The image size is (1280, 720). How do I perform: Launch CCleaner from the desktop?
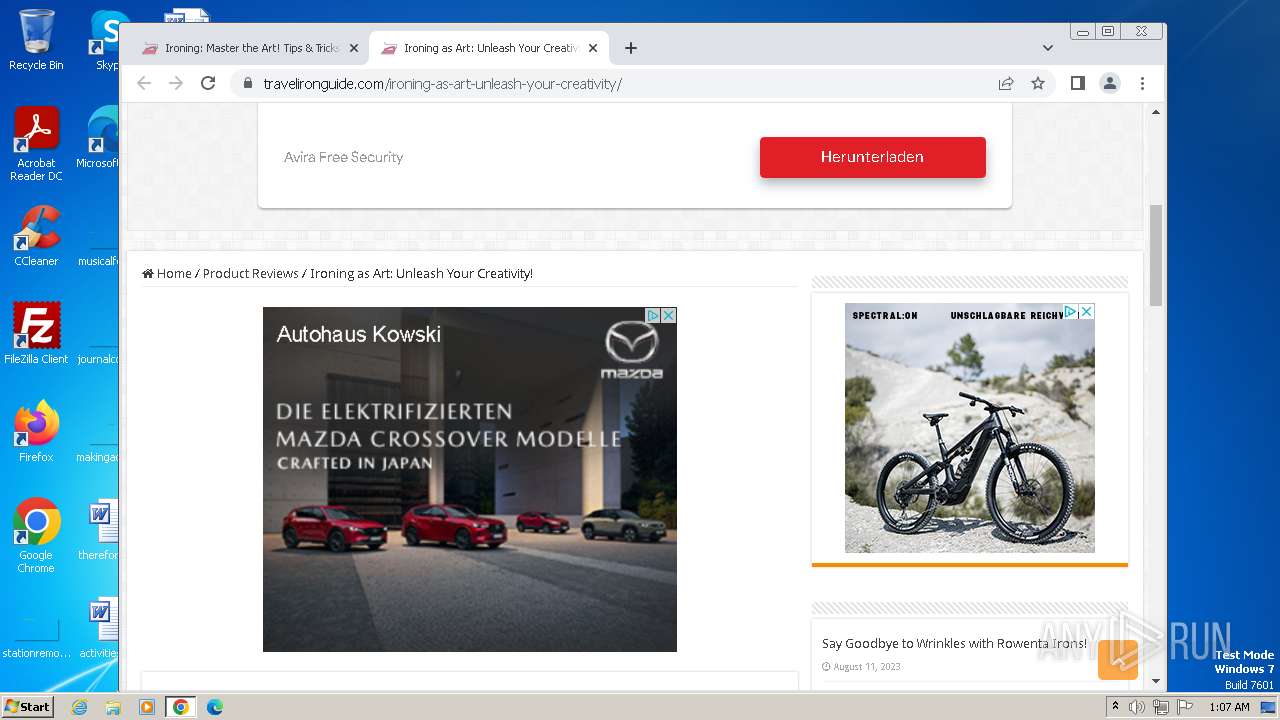click(x=36, y=236)
